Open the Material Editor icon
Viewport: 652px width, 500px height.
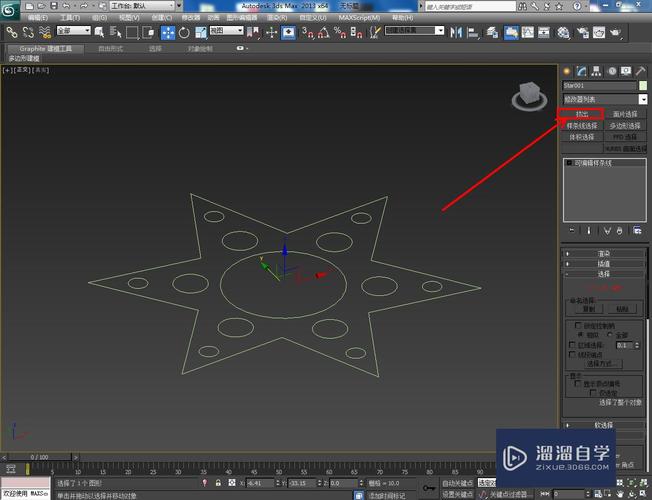tap(563, 32)
